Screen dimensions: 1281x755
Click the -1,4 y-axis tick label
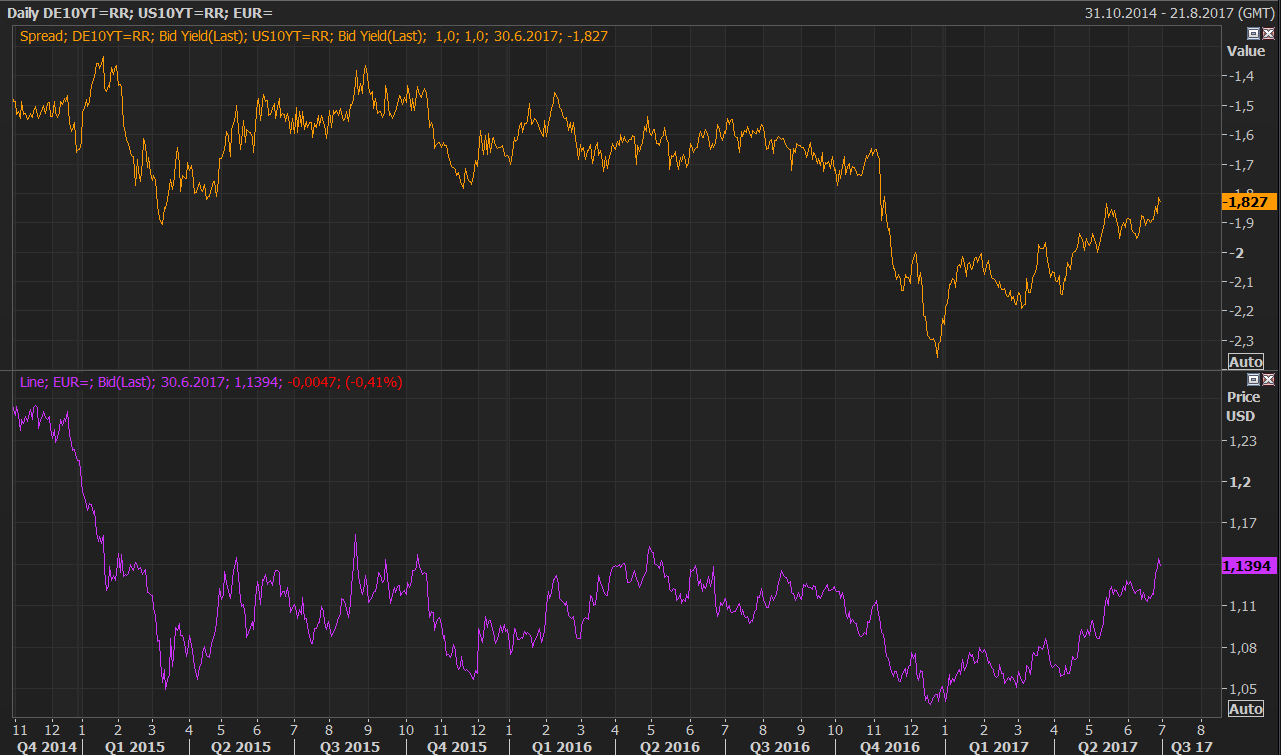1243,76
